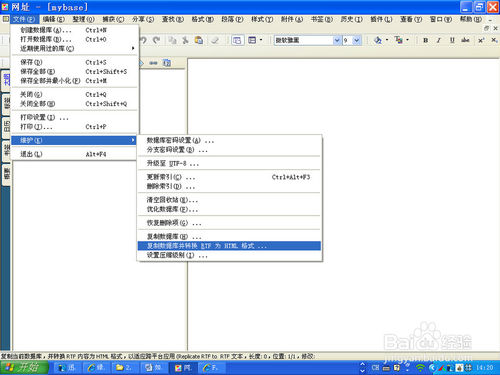Open the 查找 menu
The height and width of the screenshot is (375, 500).
point(173,19)
